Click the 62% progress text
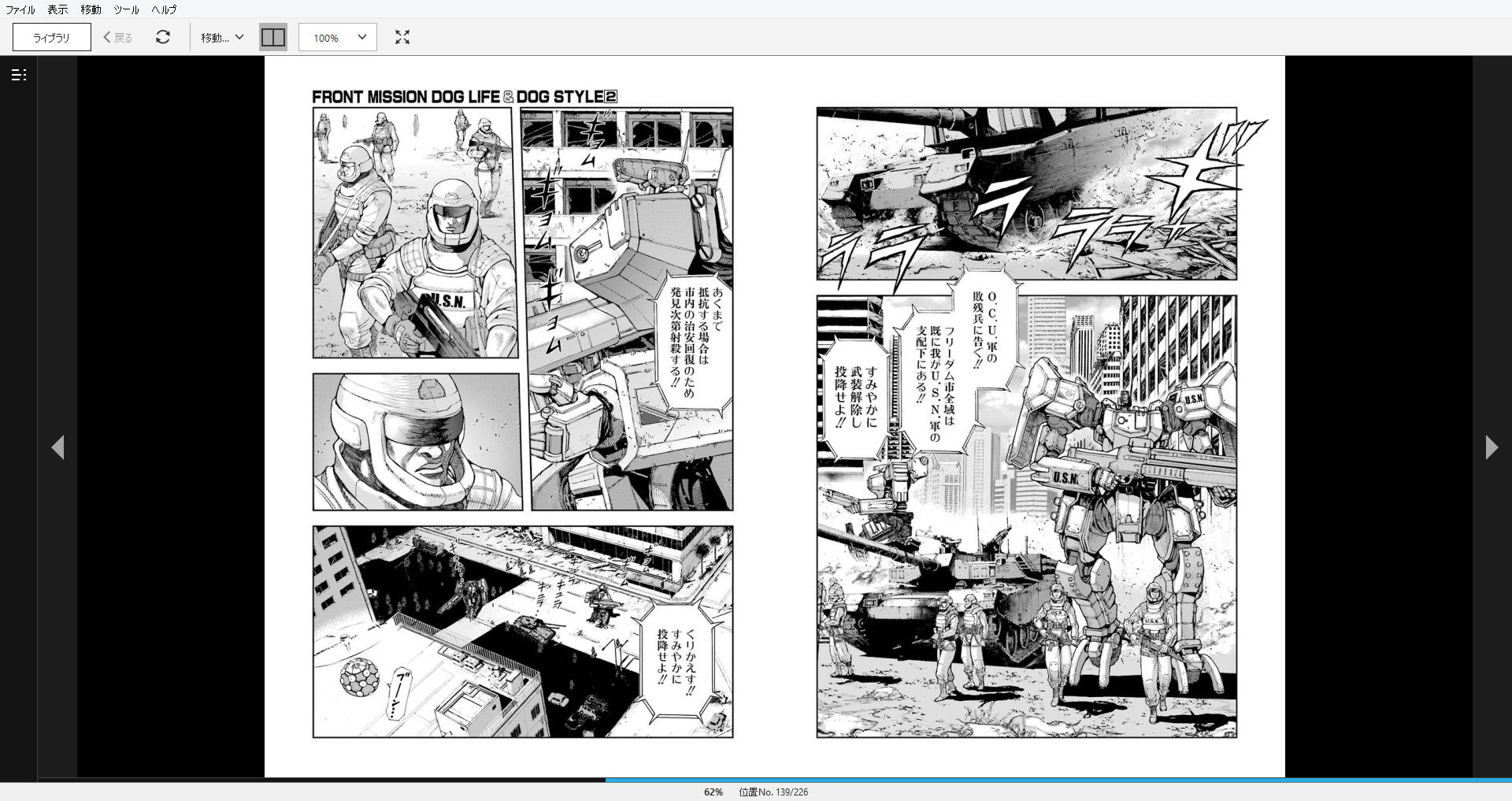Viewport: 1512px width, 801px height. 713,792
